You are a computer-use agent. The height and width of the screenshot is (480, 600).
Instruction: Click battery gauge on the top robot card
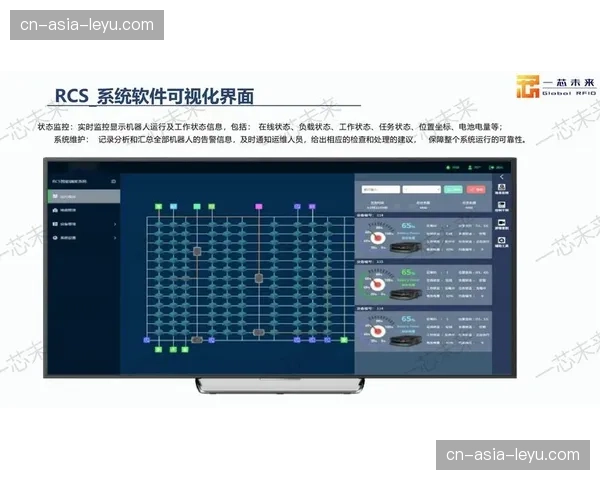coord(377,237)
